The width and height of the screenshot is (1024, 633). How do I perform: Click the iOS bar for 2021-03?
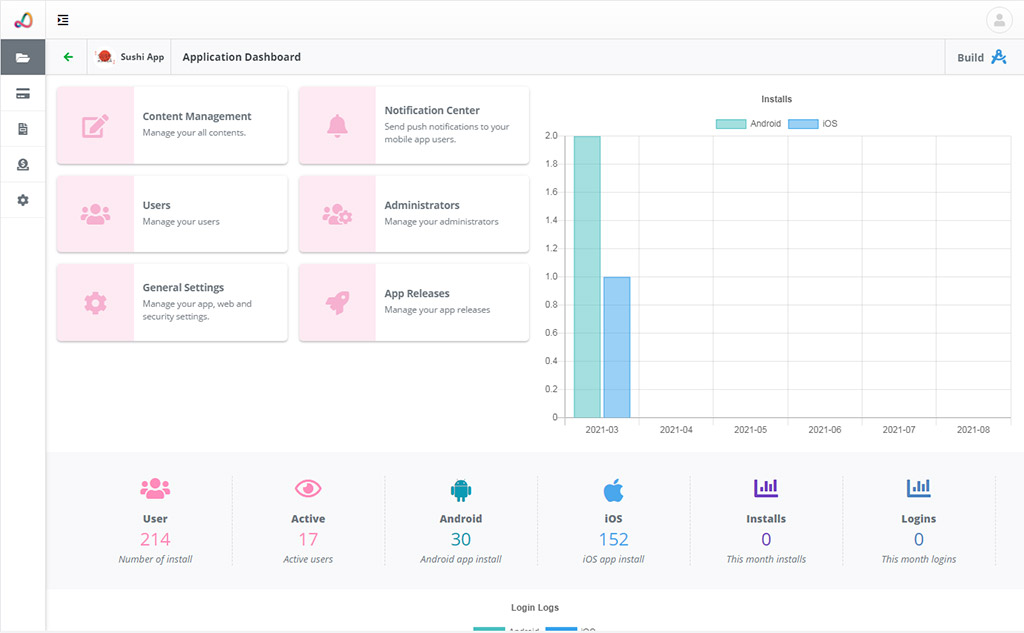click(616, 347)
